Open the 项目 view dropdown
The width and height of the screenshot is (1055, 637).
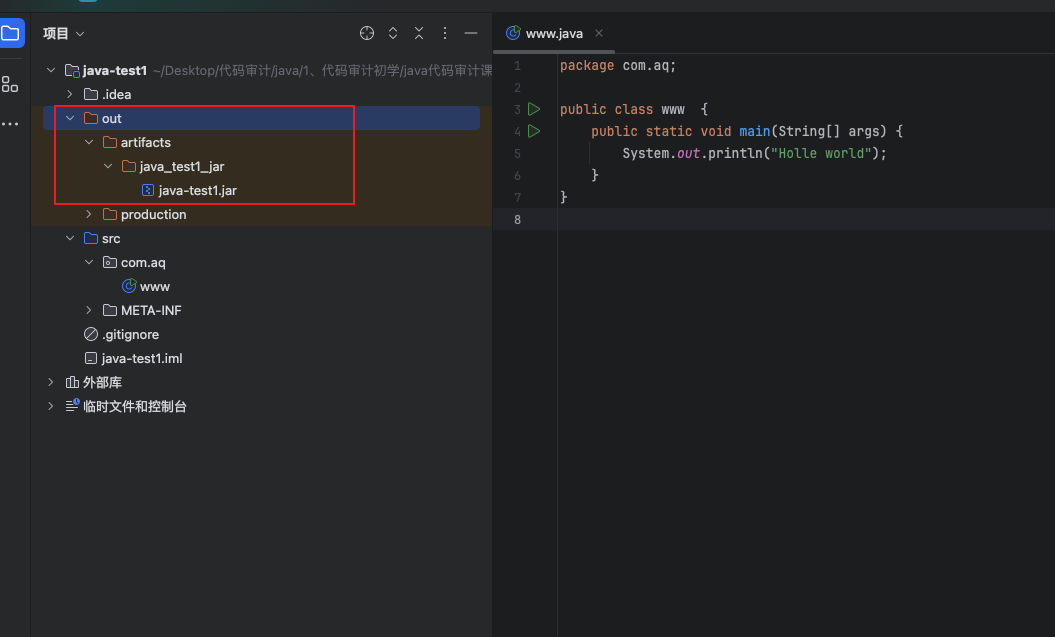pyautogui.click(x=64, y=34)
